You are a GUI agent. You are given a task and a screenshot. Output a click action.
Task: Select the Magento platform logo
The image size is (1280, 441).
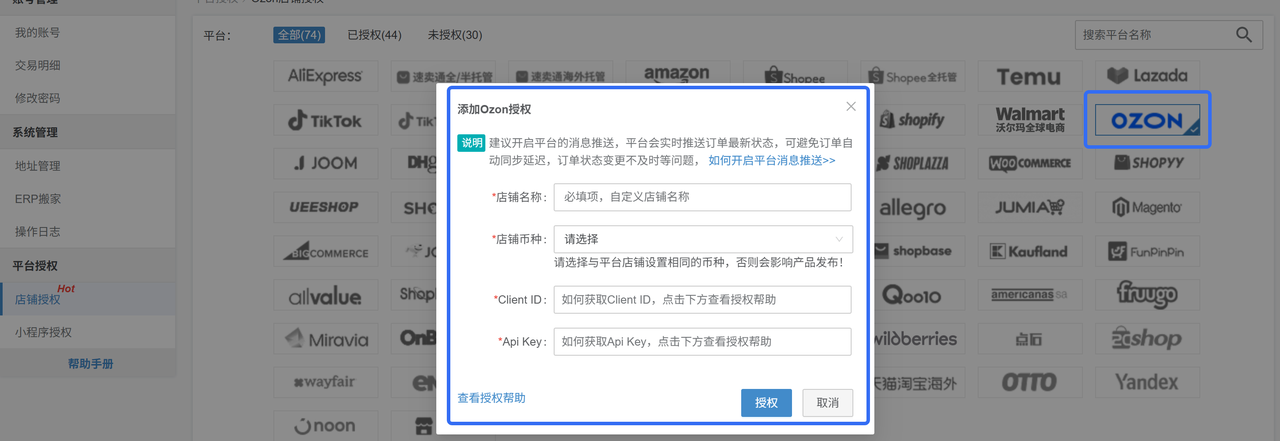1147,208
